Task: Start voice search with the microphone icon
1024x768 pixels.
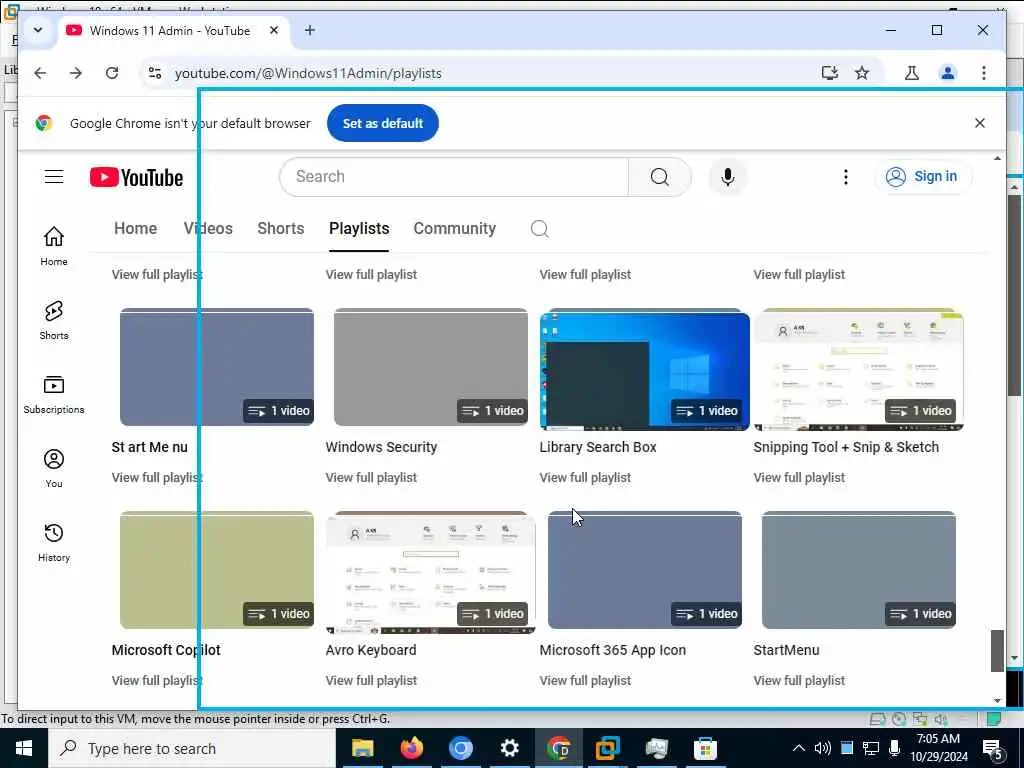Action: click(x=728, y=176)
